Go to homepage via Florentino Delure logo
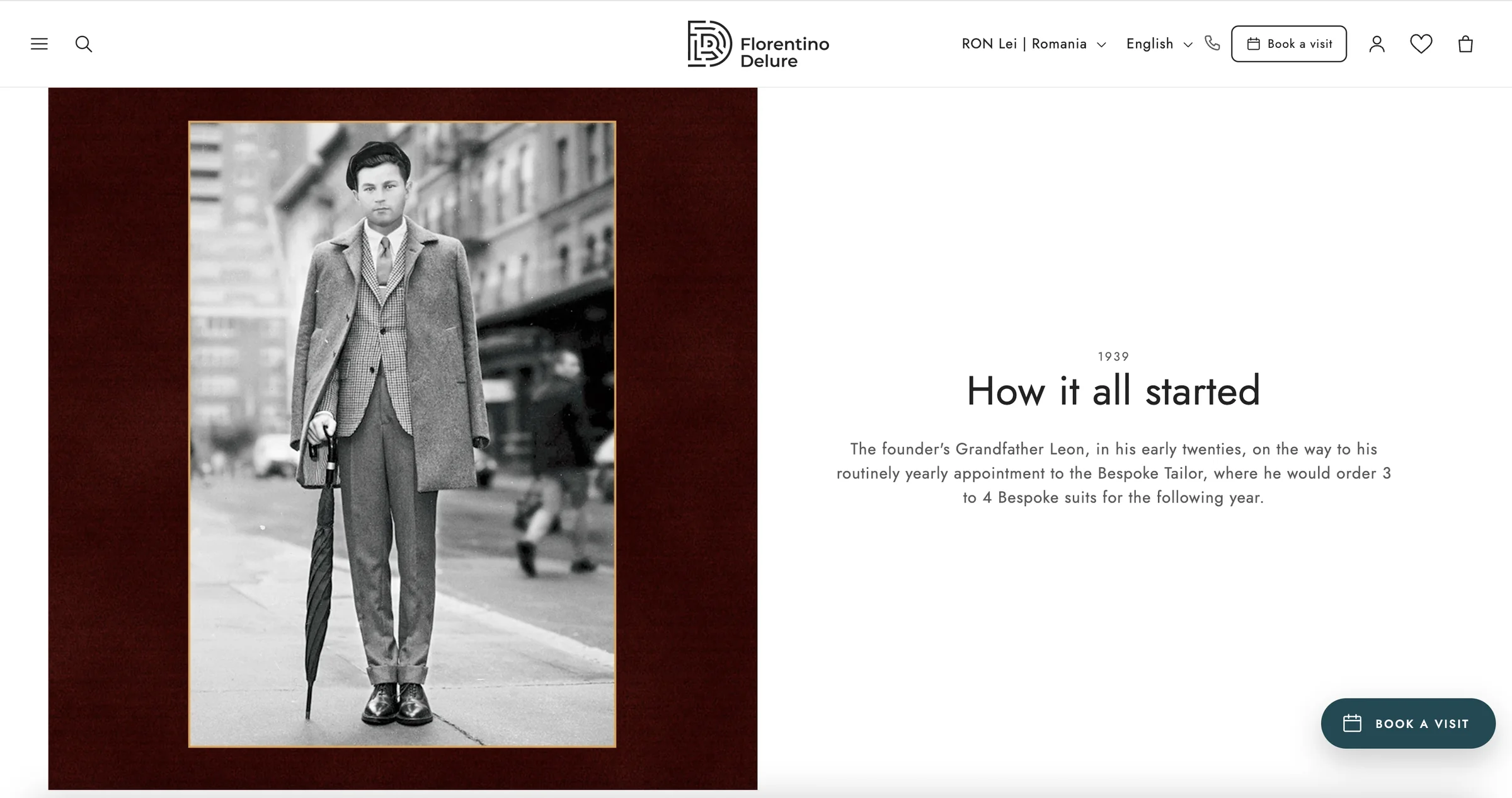The image size is (1512, 798). [x=758, y=44]
